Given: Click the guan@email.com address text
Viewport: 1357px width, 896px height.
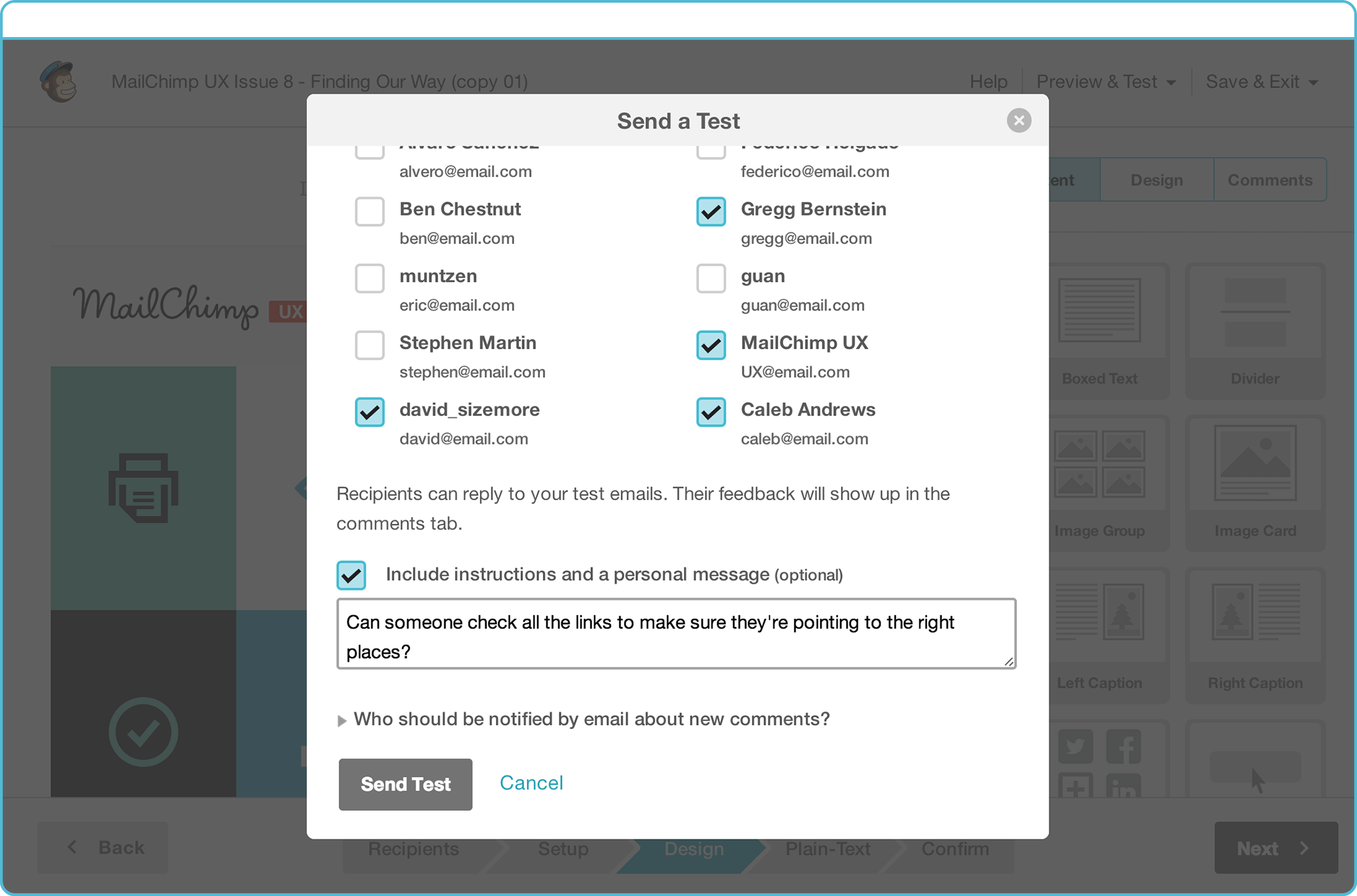Looking at the screenshot, I should pos(802,305).
